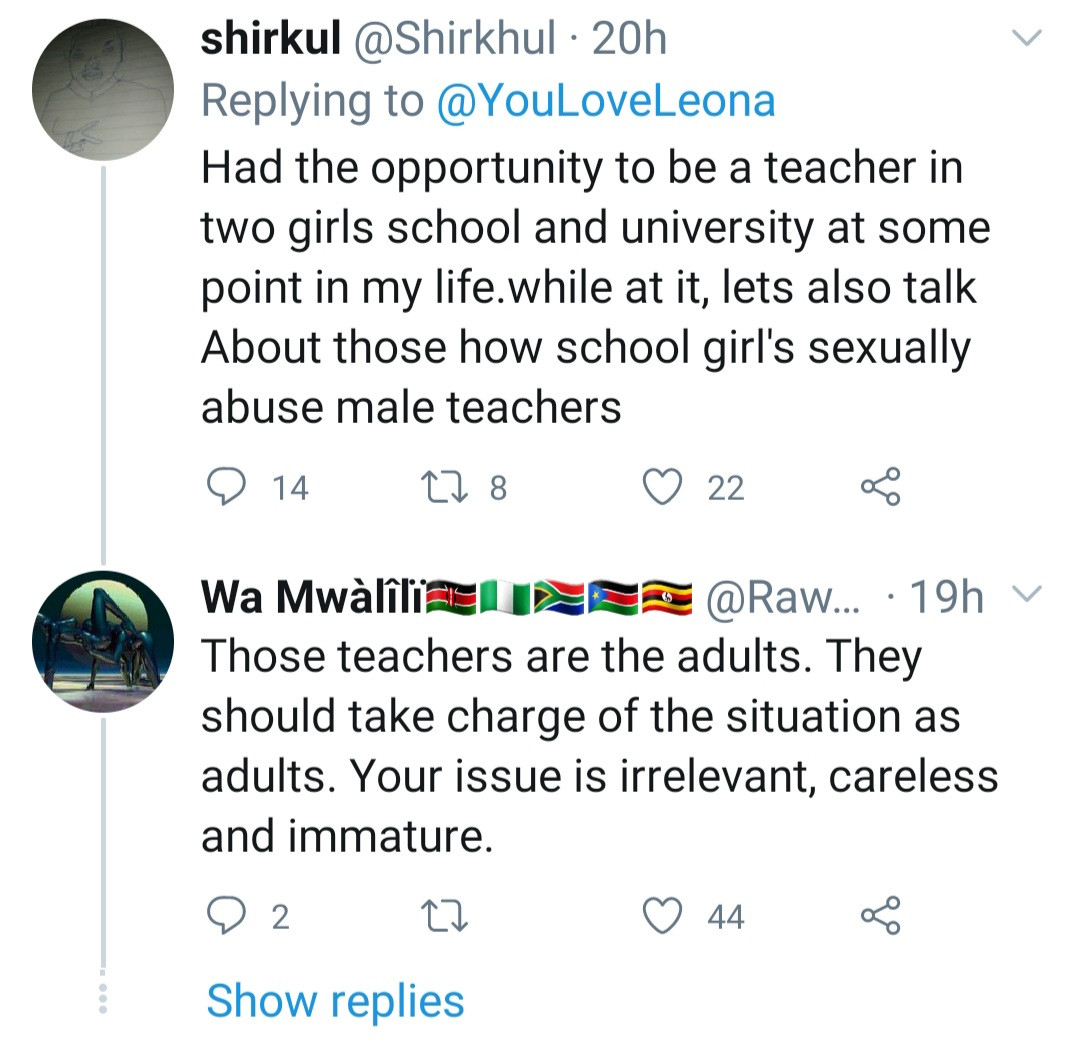Open shirkul's profile picture
This screenshot has width=1080, height=1052.
104,90
